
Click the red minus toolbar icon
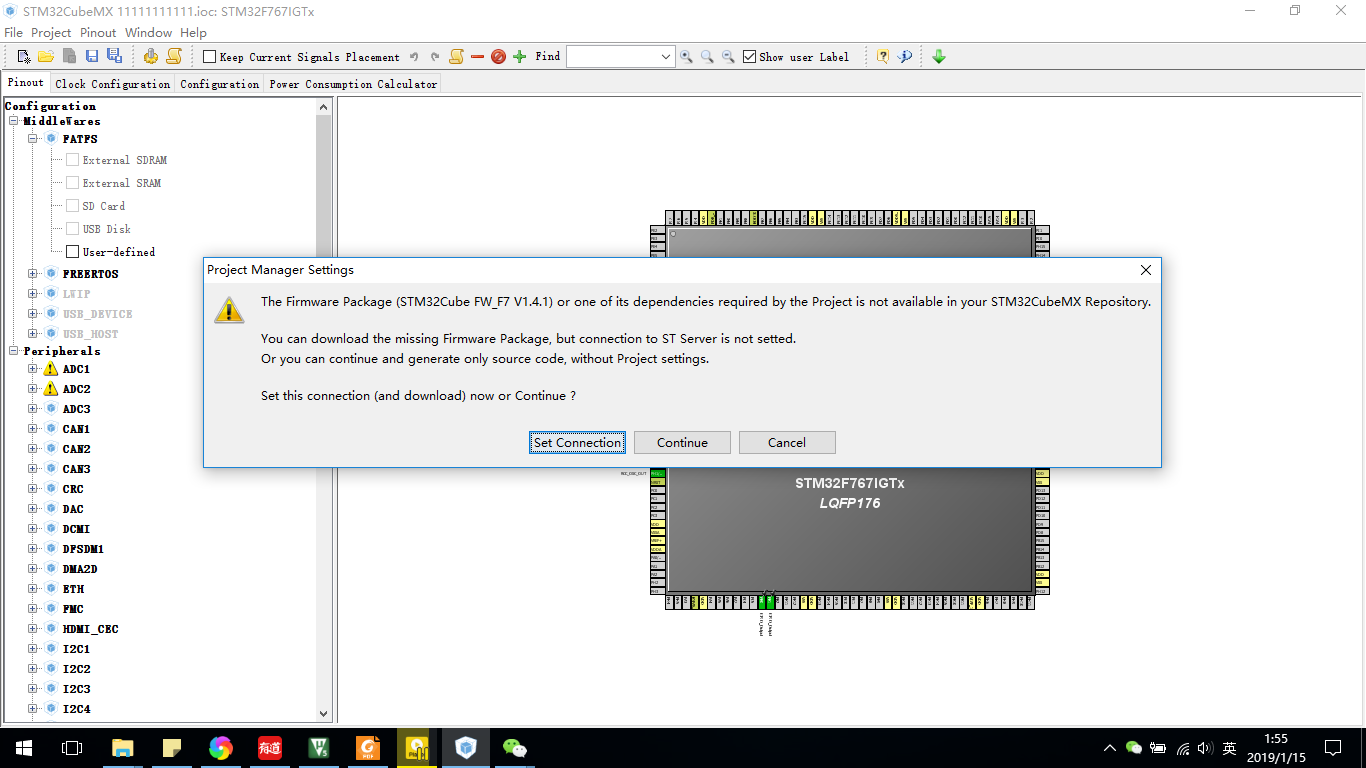coord(477,57)
